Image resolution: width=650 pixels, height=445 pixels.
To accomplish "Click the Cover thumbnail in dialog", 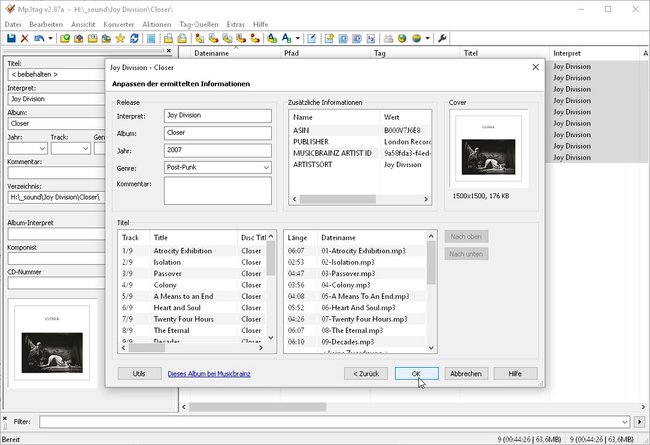I will point(488,149).
